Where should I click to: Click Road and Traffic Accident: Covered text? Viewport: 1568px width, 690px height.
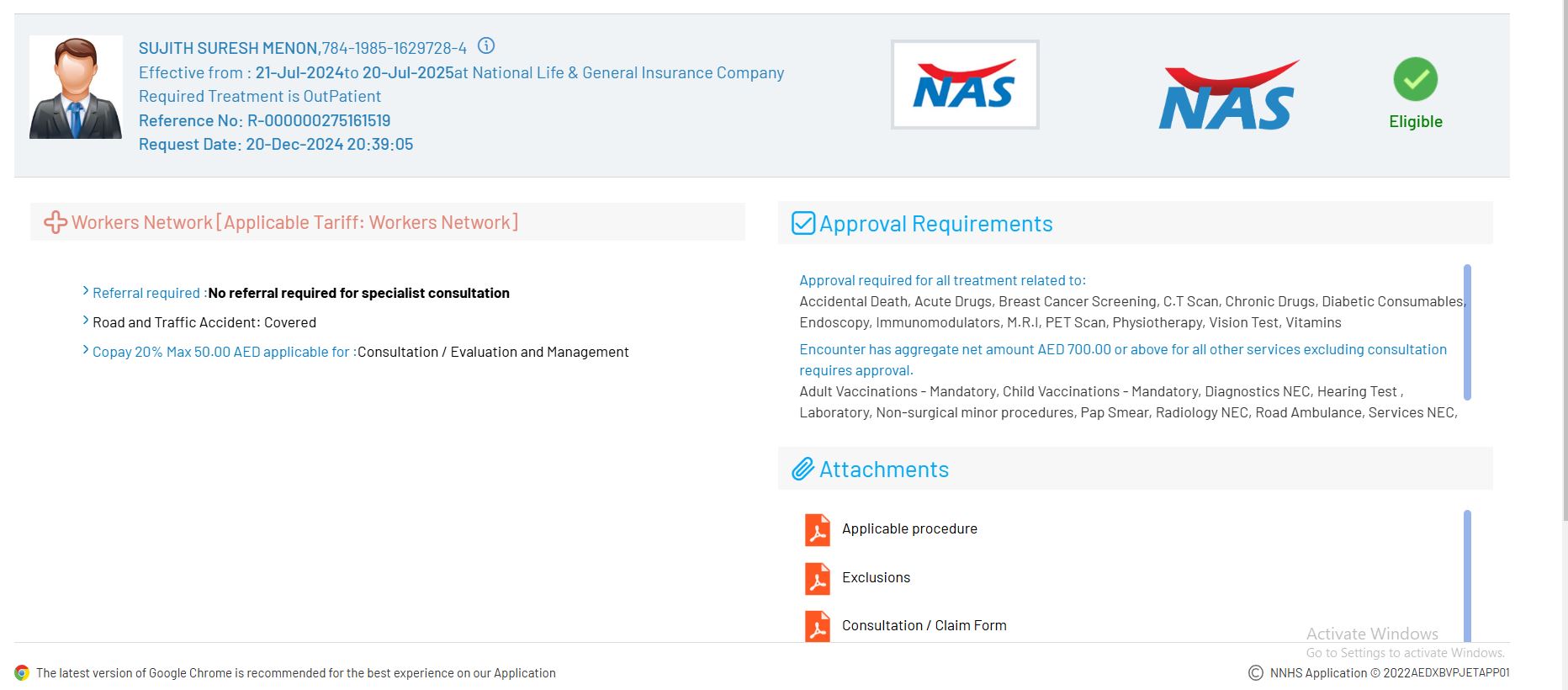[204, 322]
